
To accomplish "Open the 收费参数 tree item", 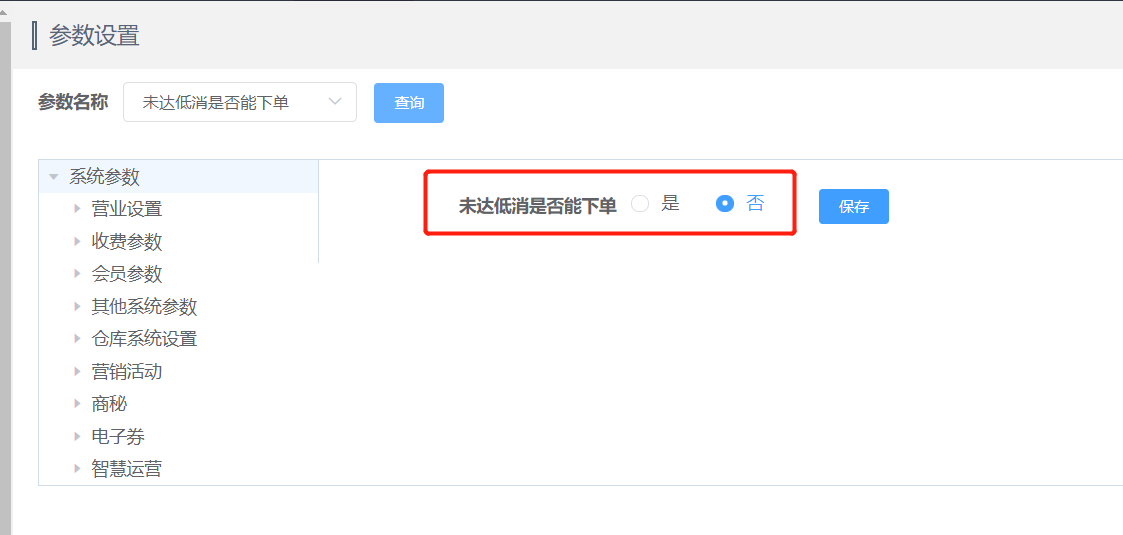I will point(127,241).
